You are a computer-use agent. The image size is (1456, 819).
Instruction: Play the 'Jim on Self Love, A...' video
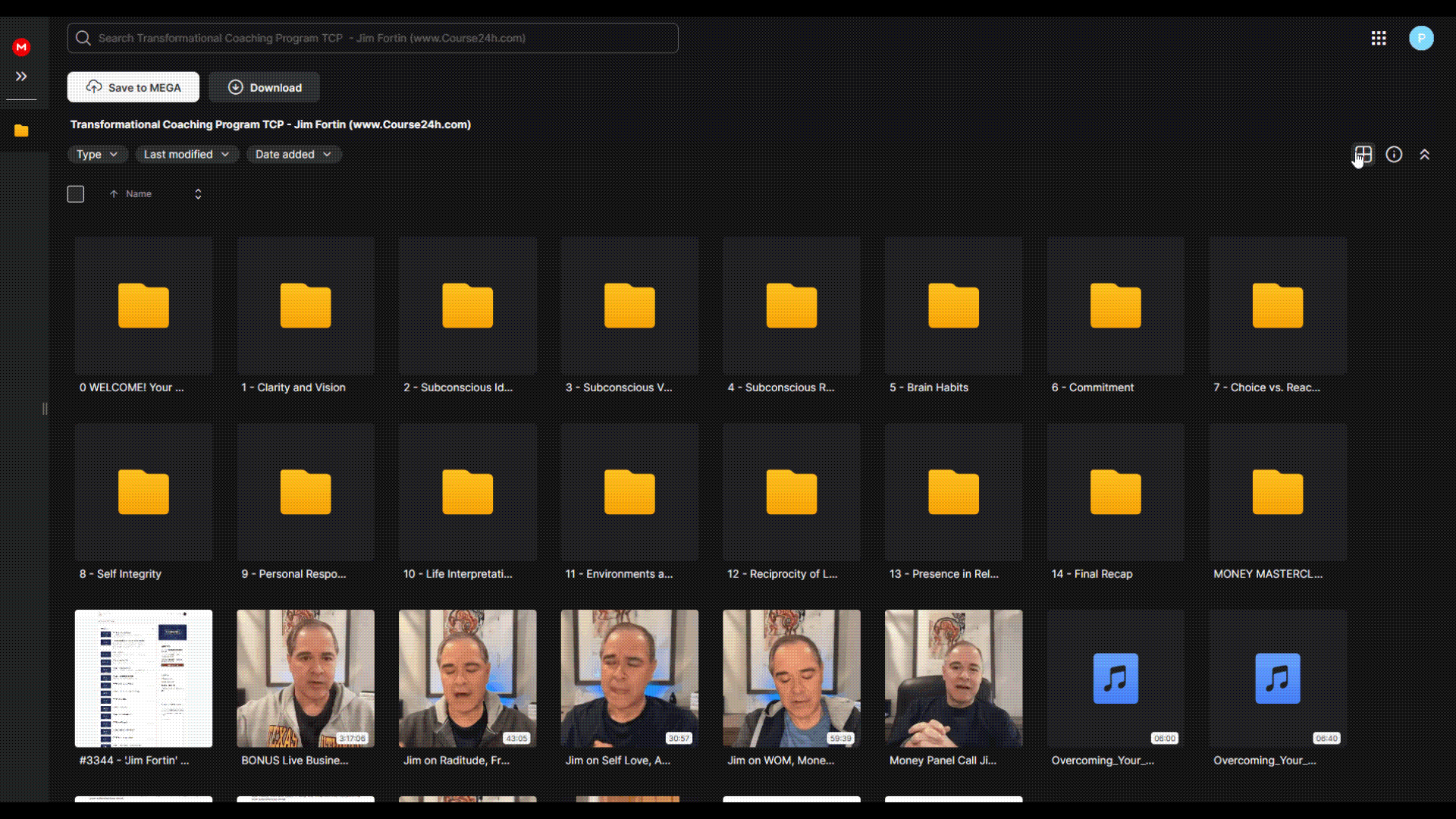(629, 678)
